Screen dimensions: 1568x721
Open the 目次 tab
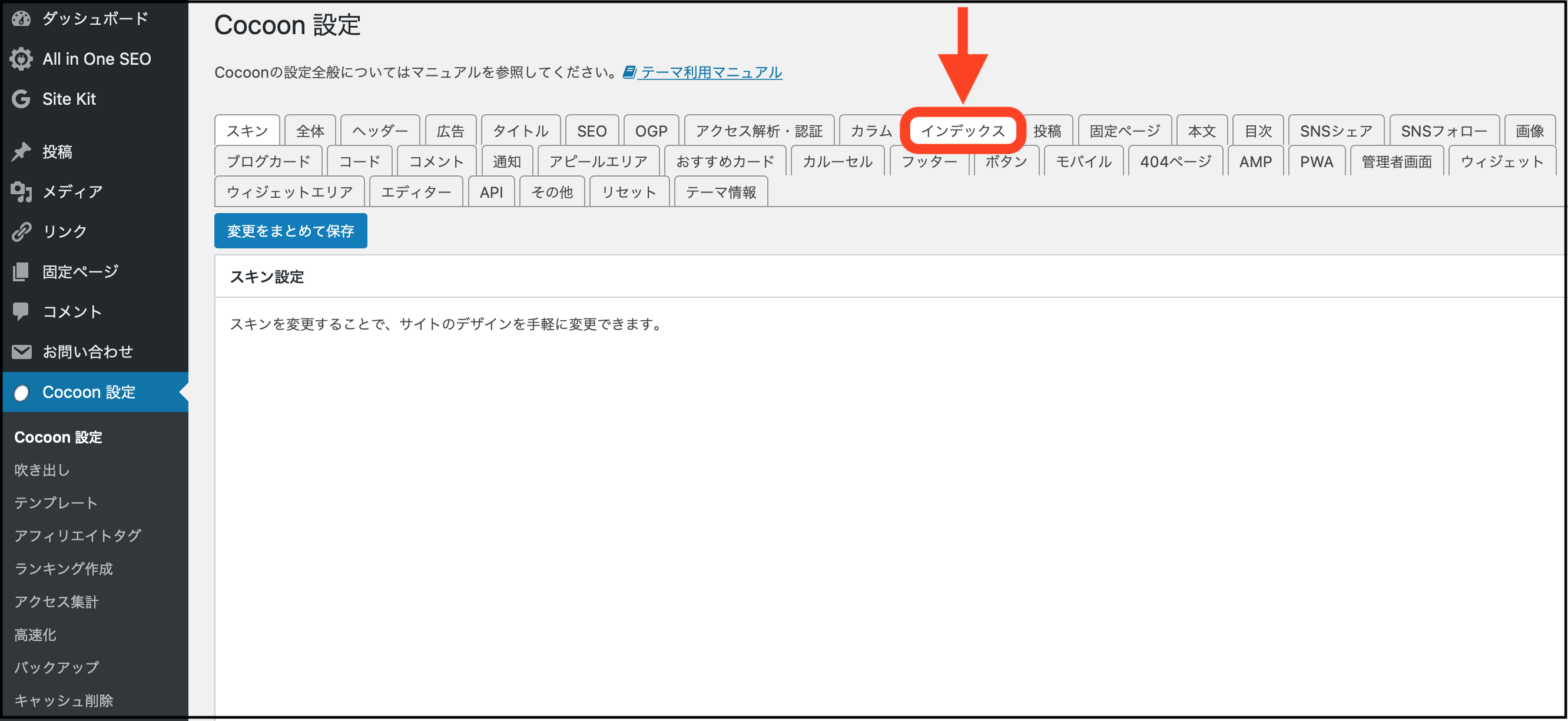point(1258,130)
